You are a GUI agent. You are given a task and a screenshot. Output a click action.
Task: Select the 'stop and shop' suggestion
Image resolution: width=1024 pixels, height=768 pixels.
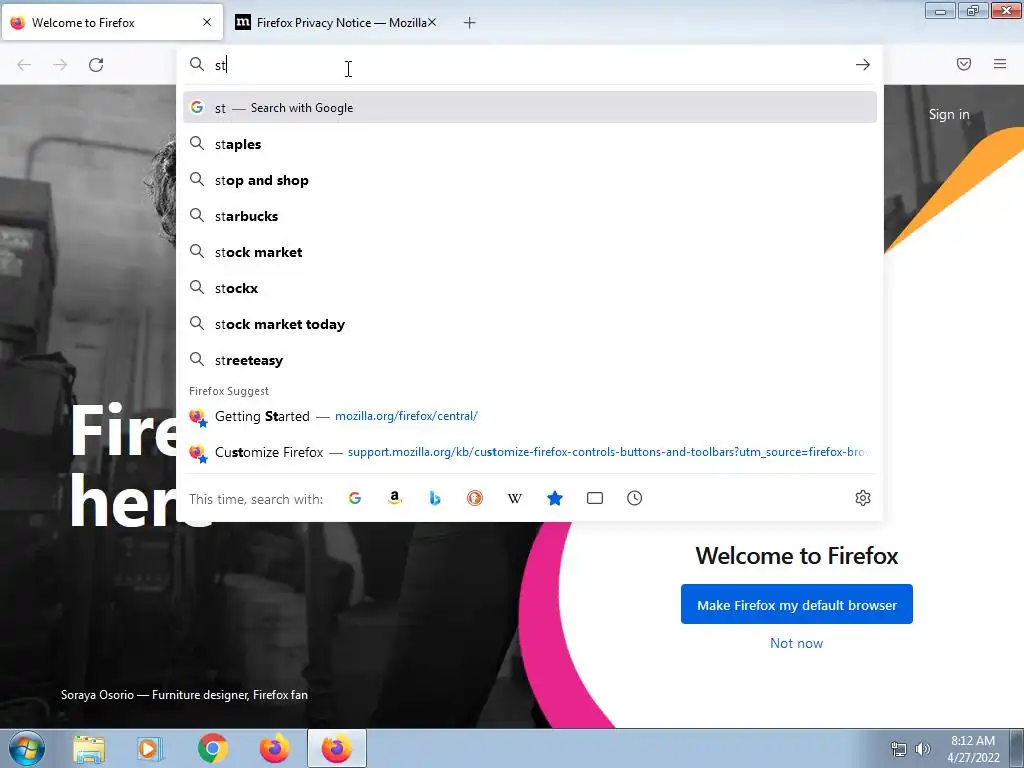coord(530,180)
